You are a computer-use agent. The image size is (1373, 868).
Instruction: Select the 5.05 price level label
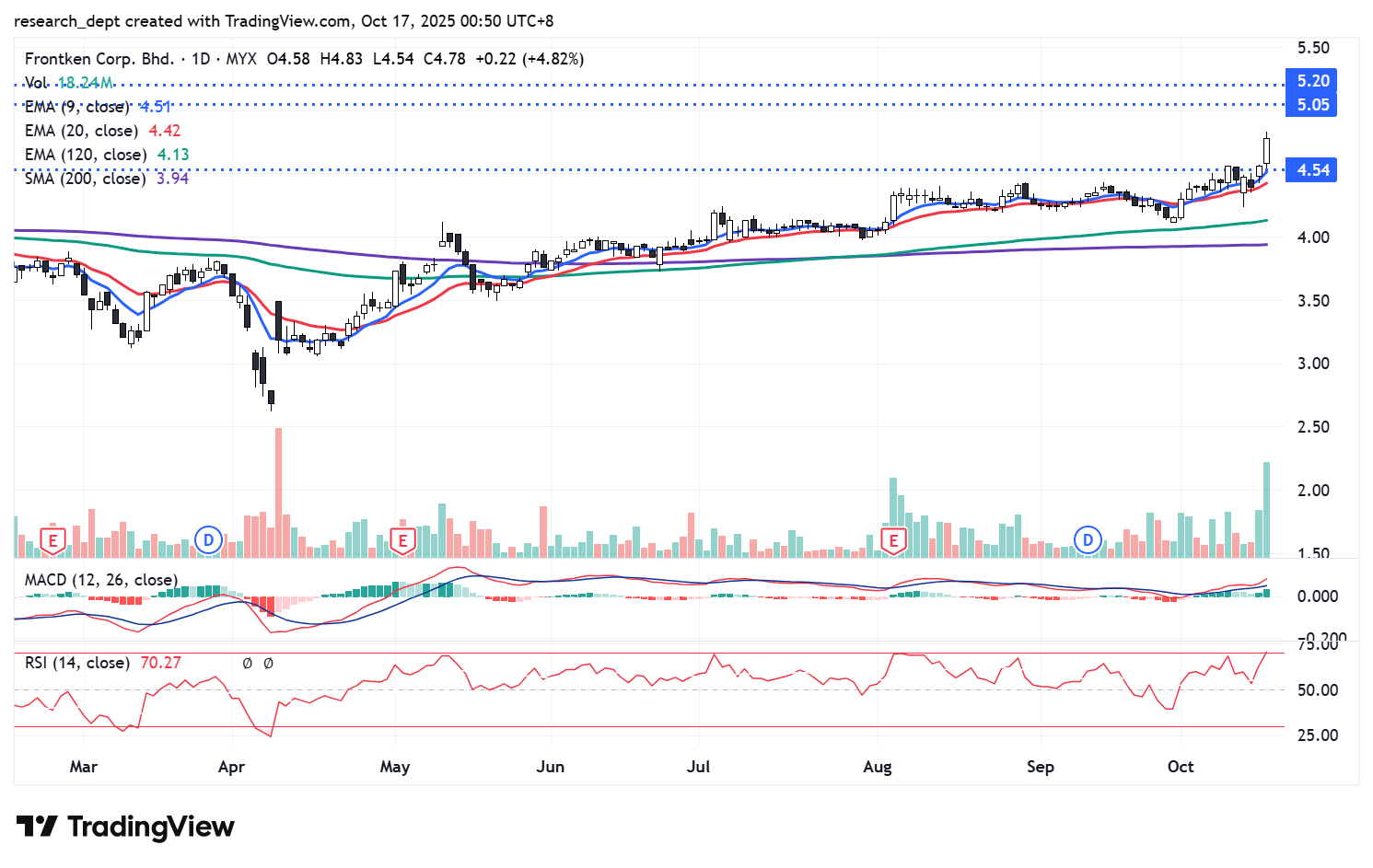[x=1312, y=105]
